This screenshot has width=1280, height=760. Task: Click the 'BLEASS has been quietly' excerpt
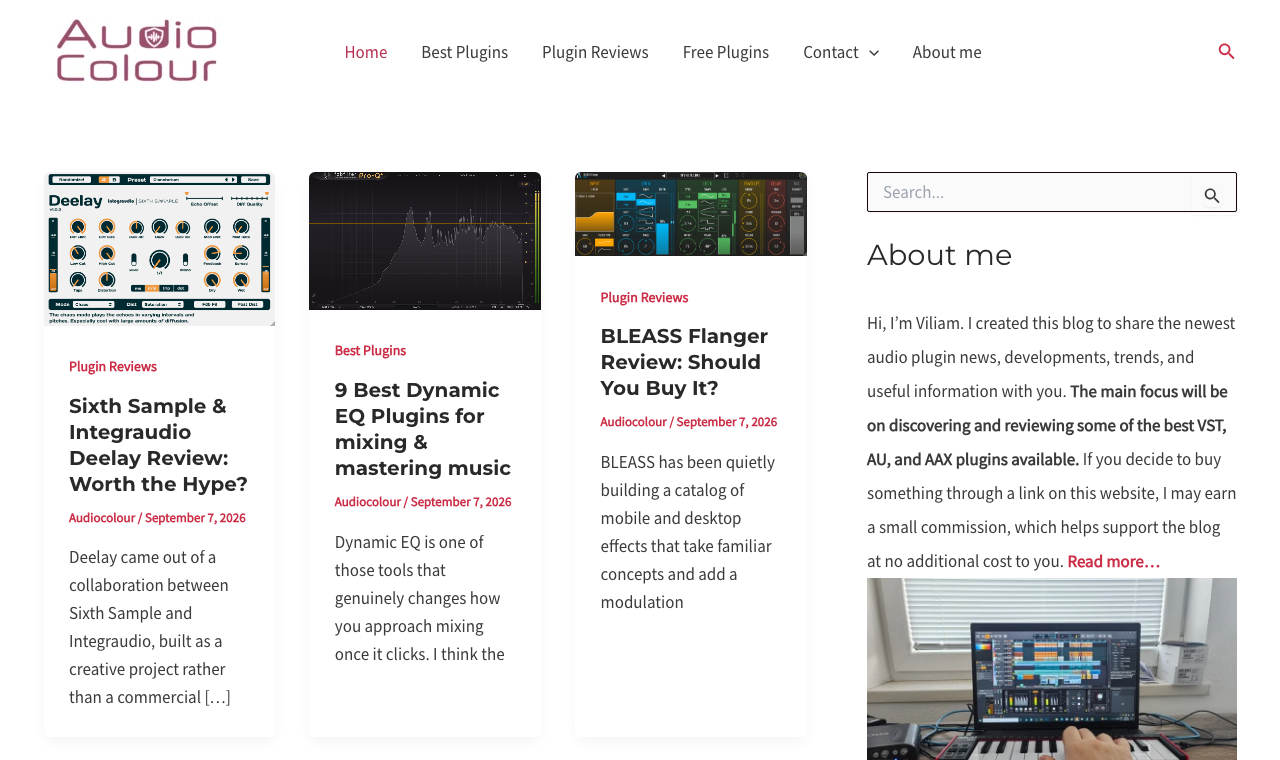688,532
